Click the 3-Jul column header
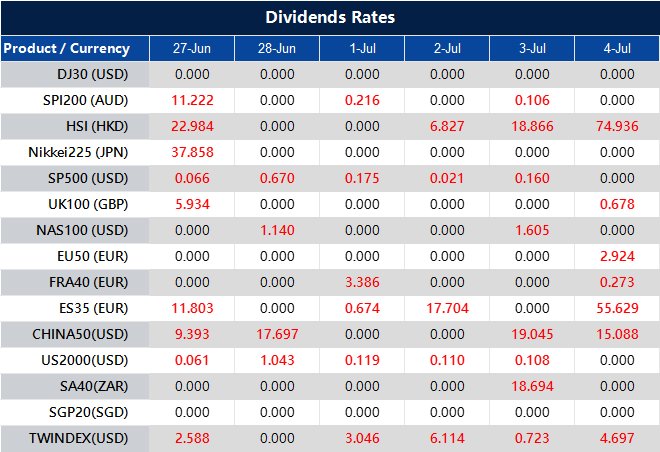The image size is (660, 452). click(531, 48)
